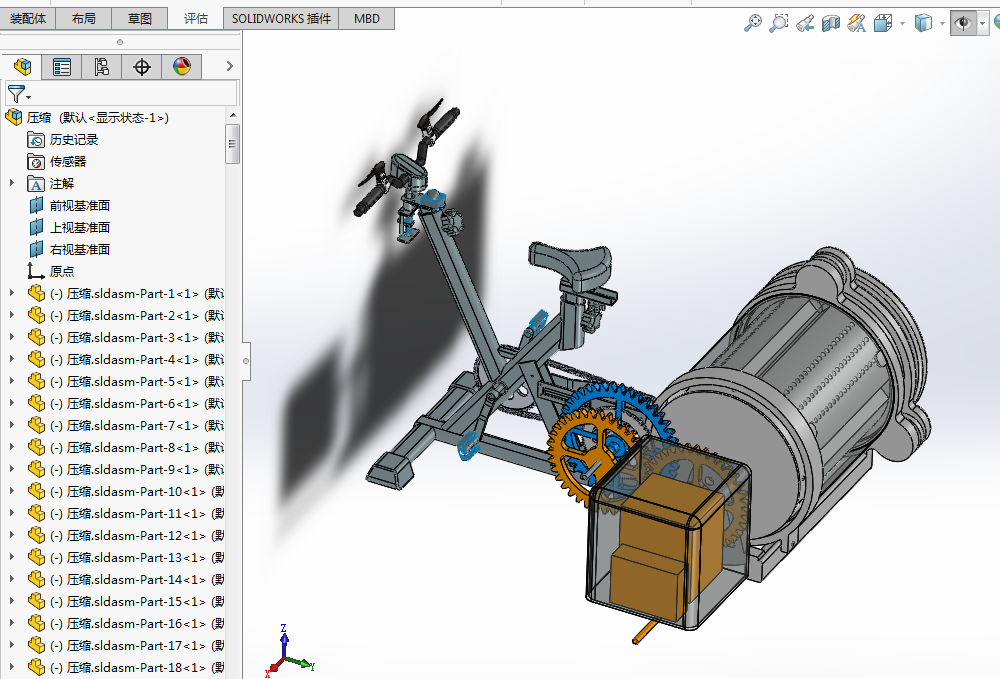Click the feature tree vertical scrollbar thumb
1000x679 pixels.
click(232, 143)
